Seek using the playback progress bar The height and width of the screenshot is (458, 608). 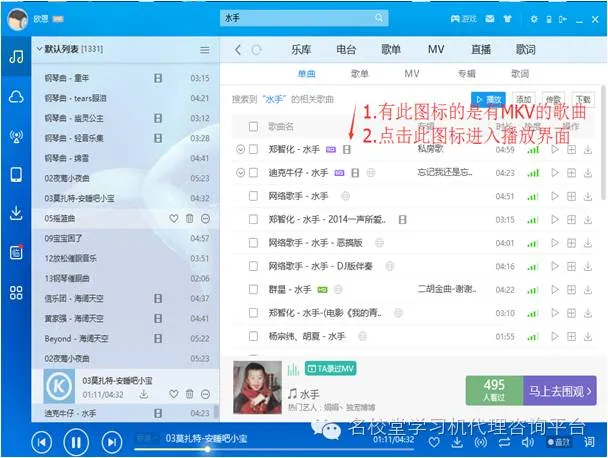tap(274, 449)
